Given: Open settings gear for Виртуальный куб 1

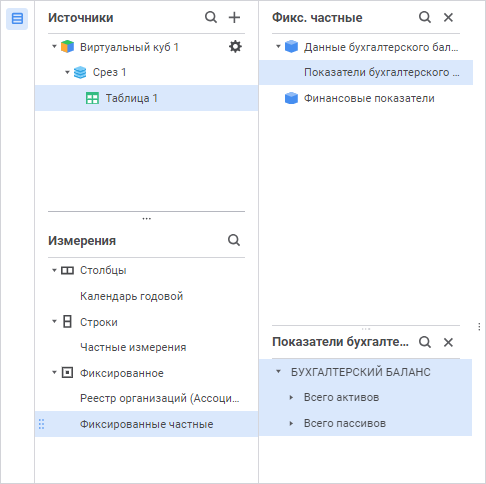Looking at the screenshot, I should pos(235,47).
